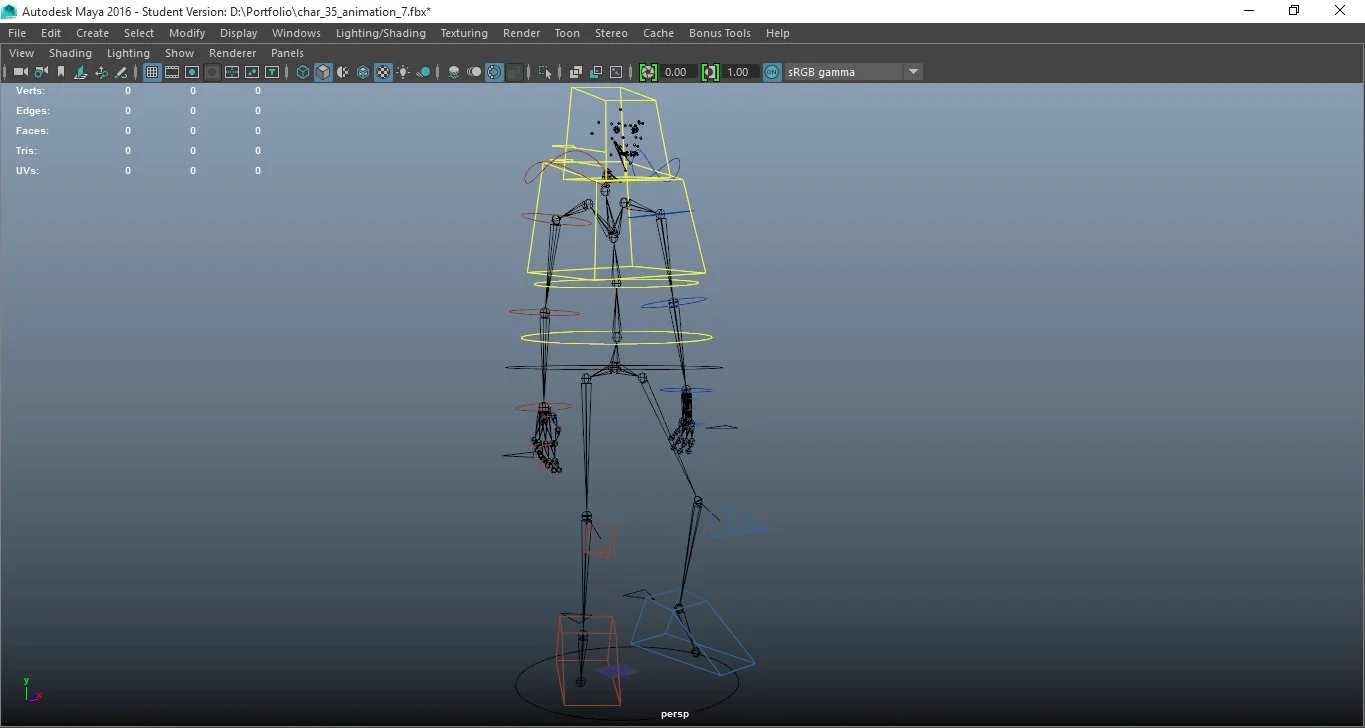Toggle the grid display icon
The width and height of the screenshot is (1365, 728).
point(151,71)
